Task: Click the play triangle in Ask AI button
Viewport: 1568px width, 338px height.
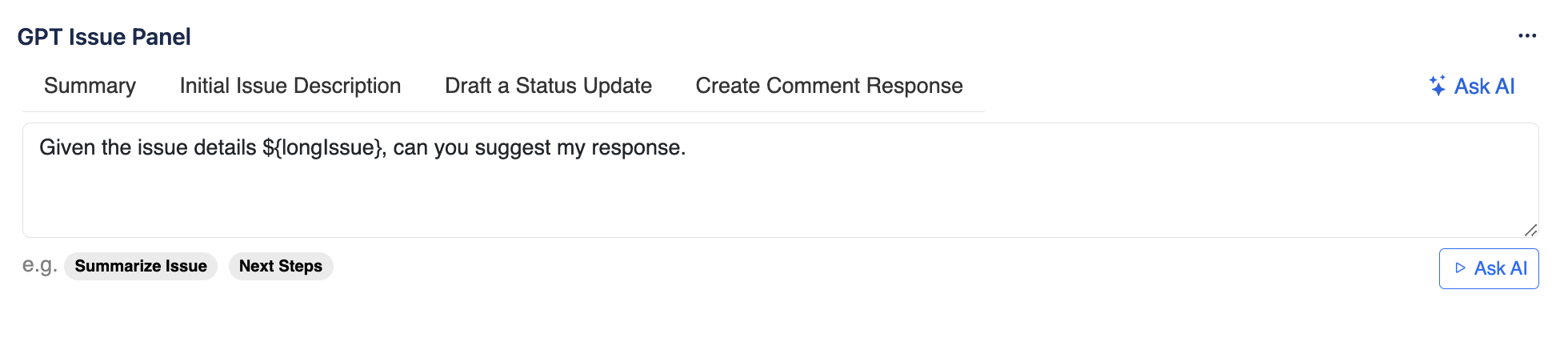Action: (x=1460, y=268)
